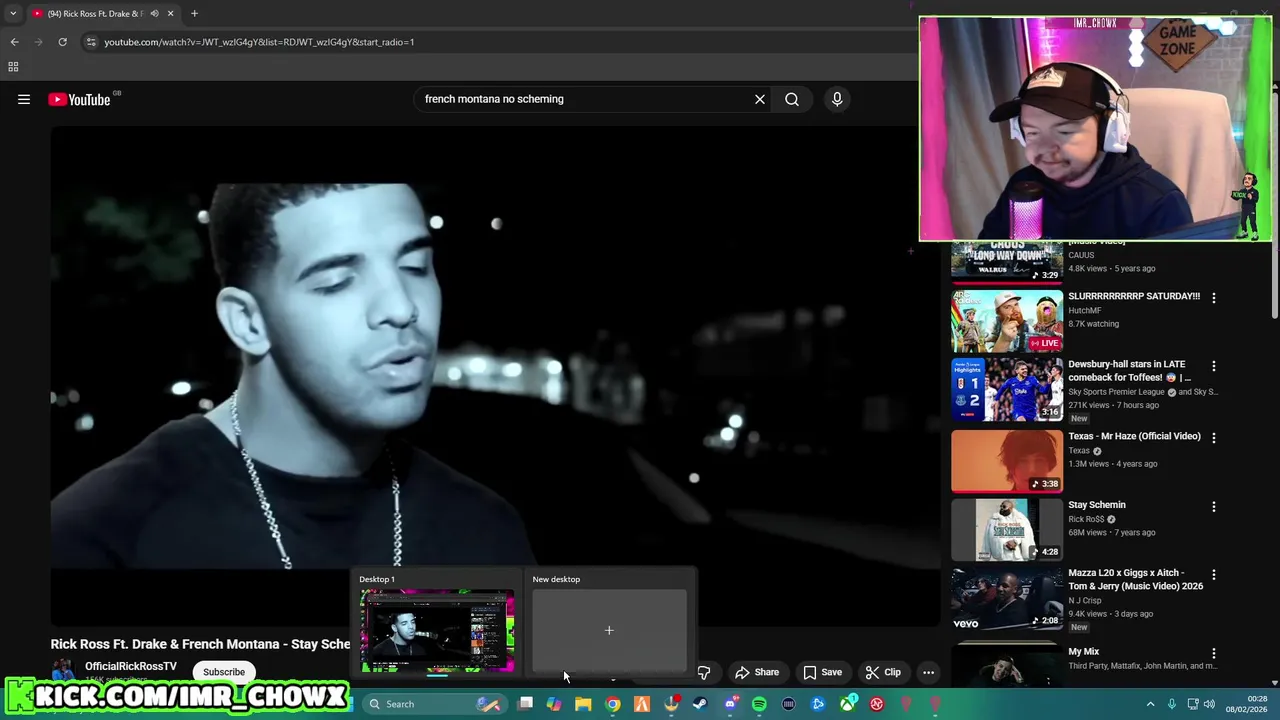Create a Clip of the video
1280x720 pixels.
883,672
